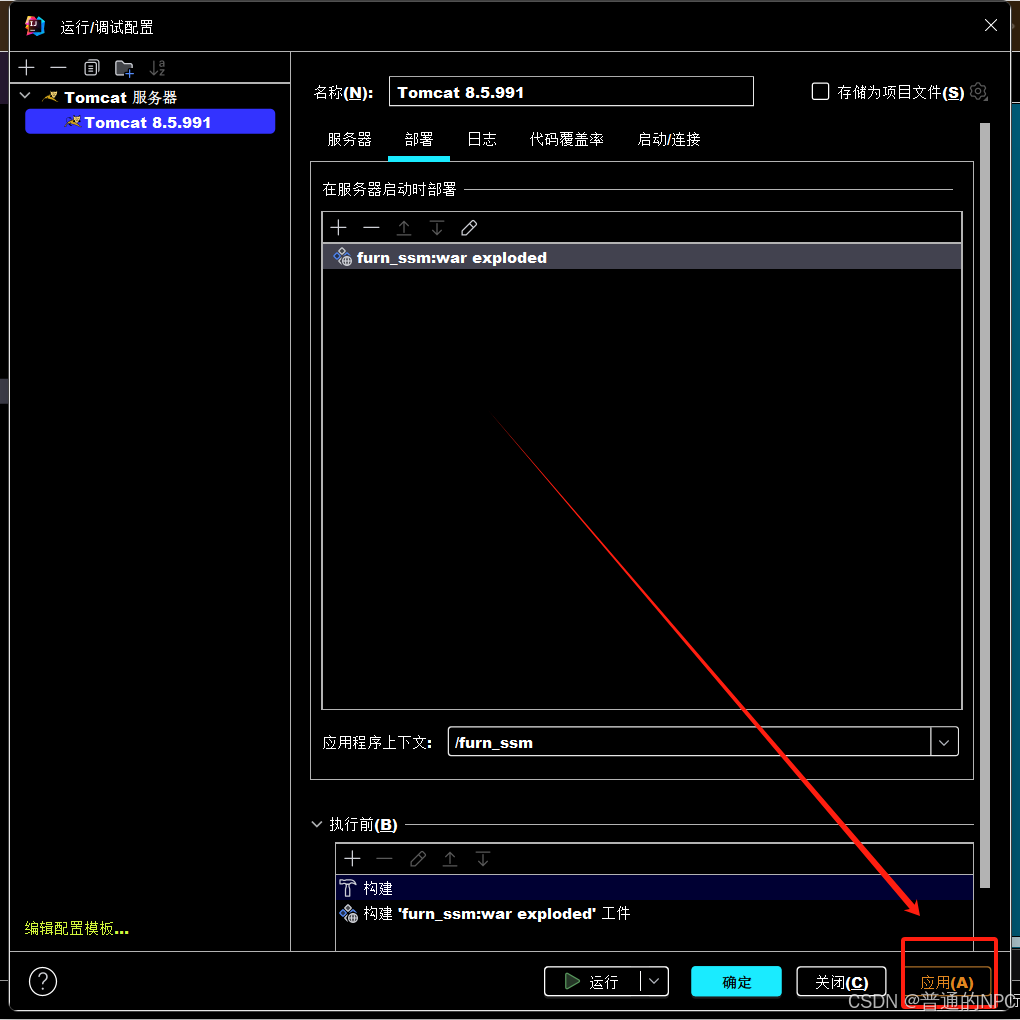This screenshot has height=1020, width=1020.
Task: Switch to the 部署 tab
Action: (418, 139)
